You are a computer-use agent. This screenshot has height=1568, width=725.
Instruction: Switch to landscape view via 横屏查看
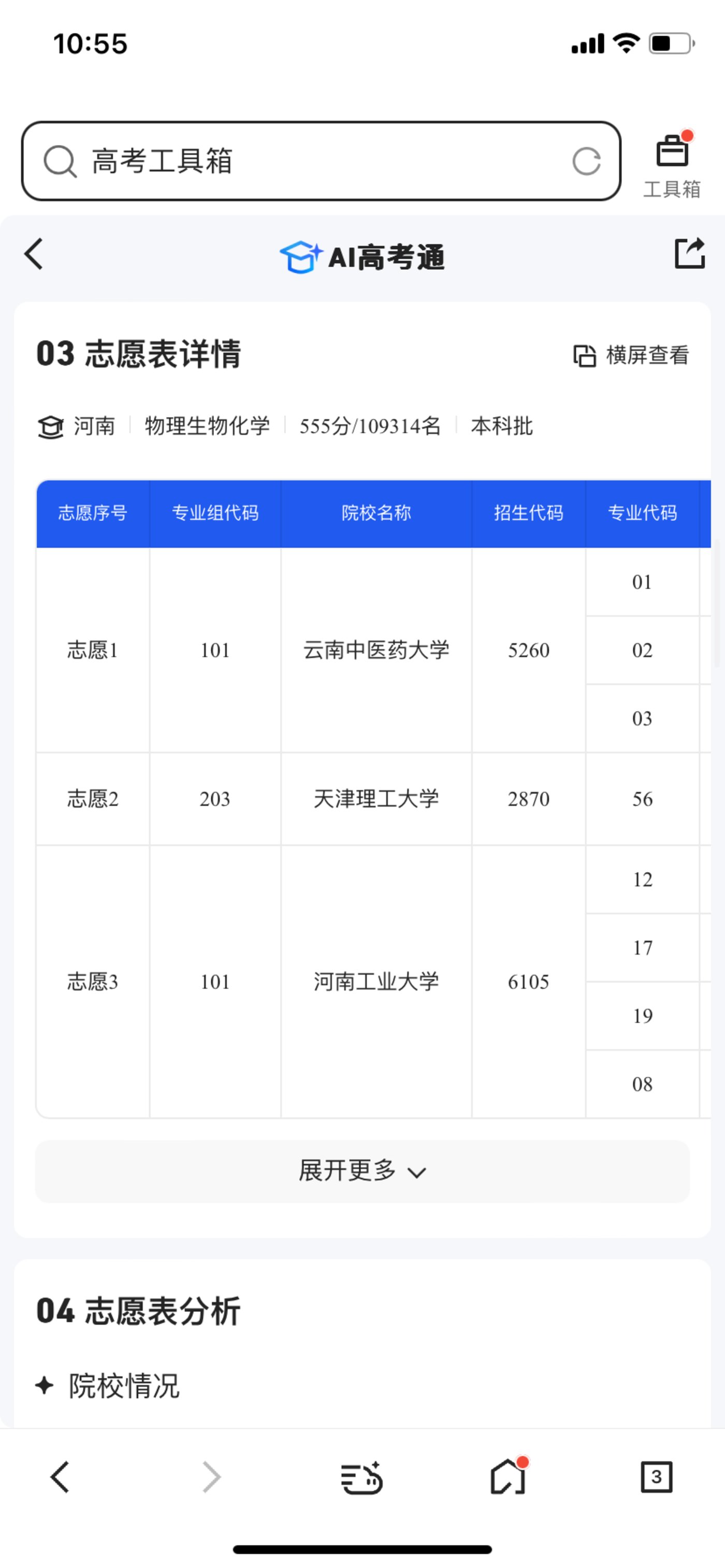(631, 356)
